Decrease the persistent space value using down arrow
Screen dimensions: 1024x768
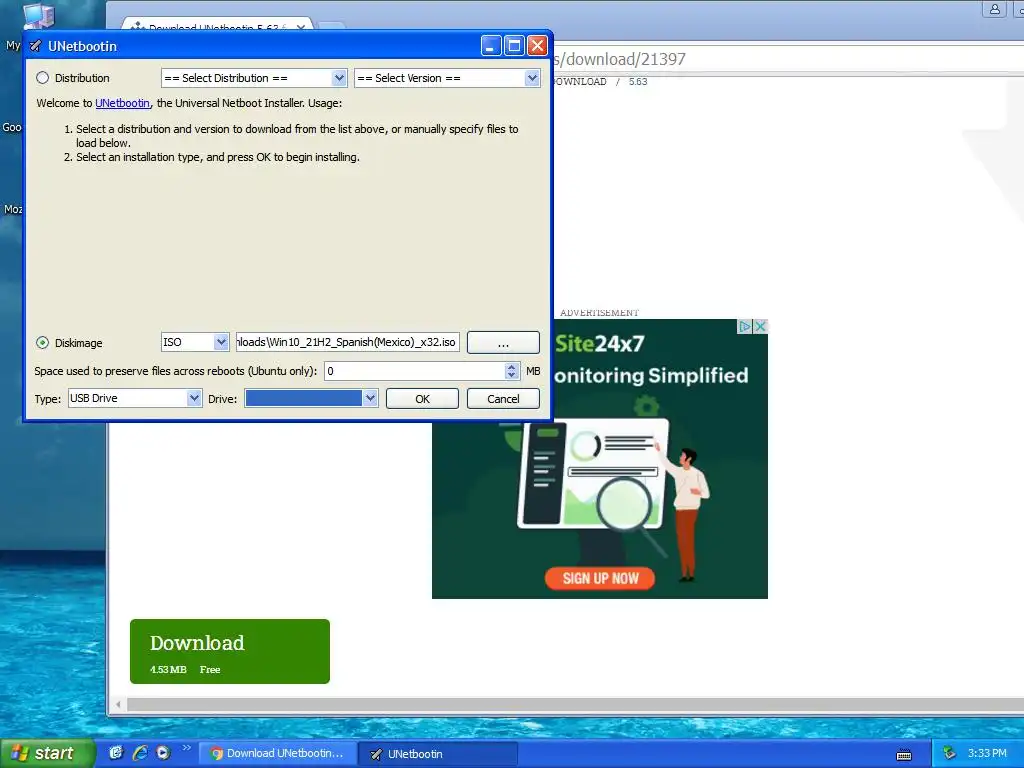click(x=511, y=376)
